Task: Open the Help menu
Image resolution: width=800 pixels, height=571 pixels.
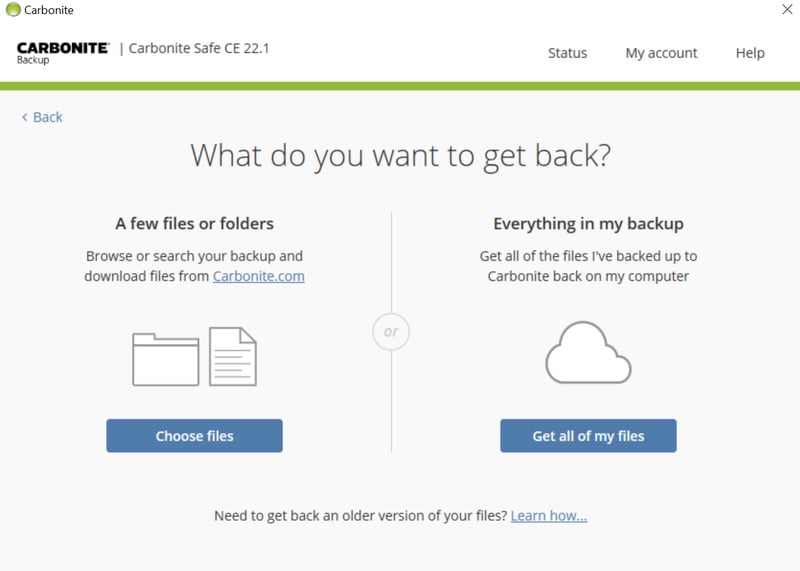Action: (x=750, y=53)
